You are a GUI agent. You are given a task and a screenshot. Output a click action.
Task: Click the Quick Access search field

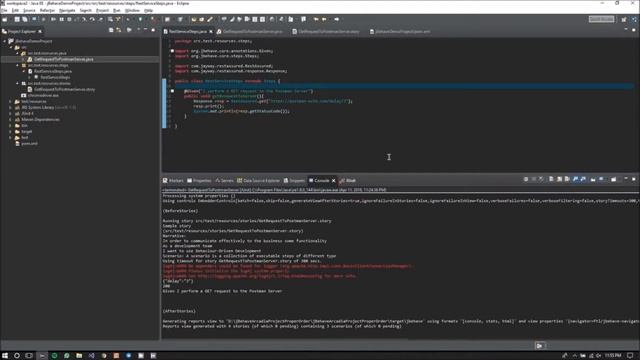(601, 19)
